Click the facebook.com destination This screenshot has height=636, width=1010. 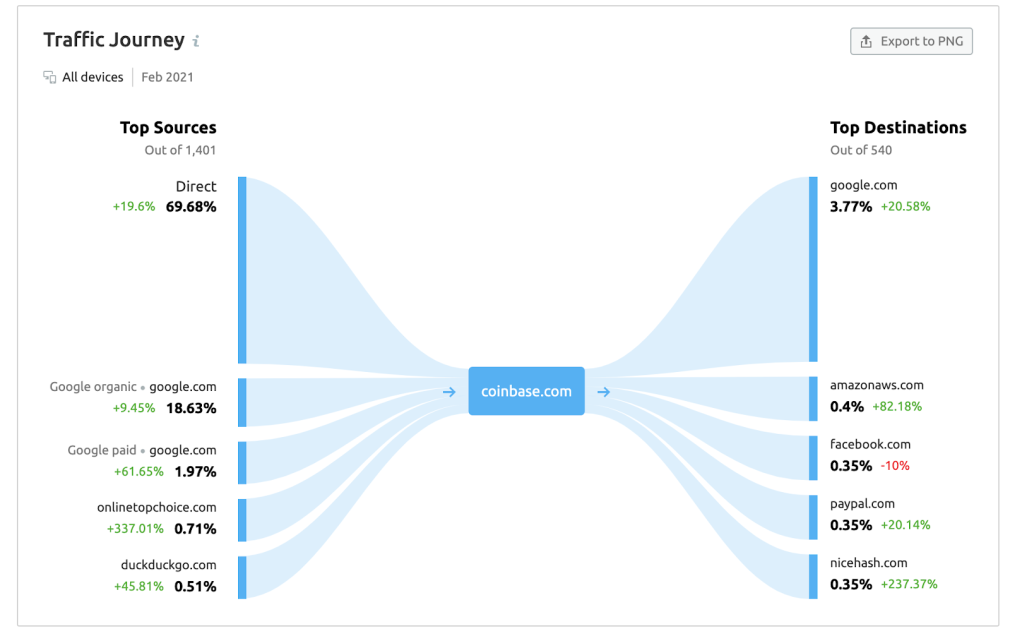click(870, 444)
